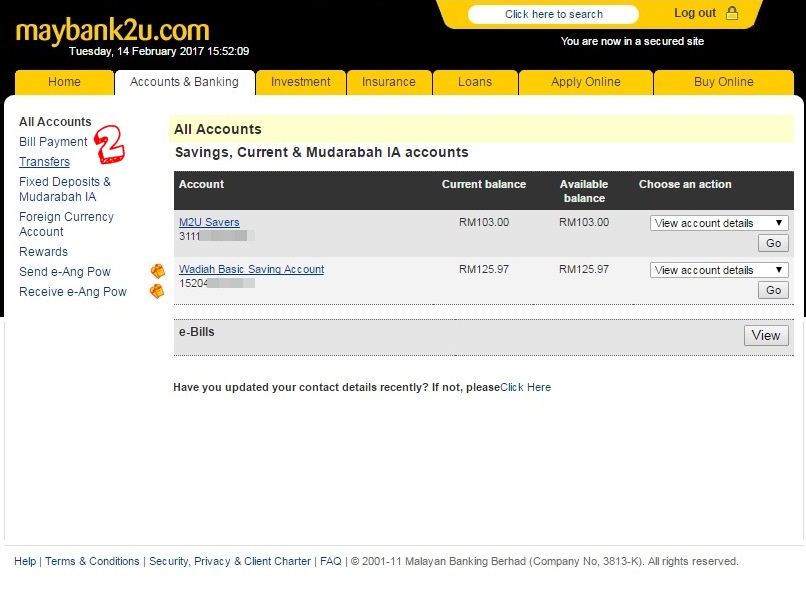Open Security, Privacy & Client Charter link
806x613 pixels.
click(230, 561)
